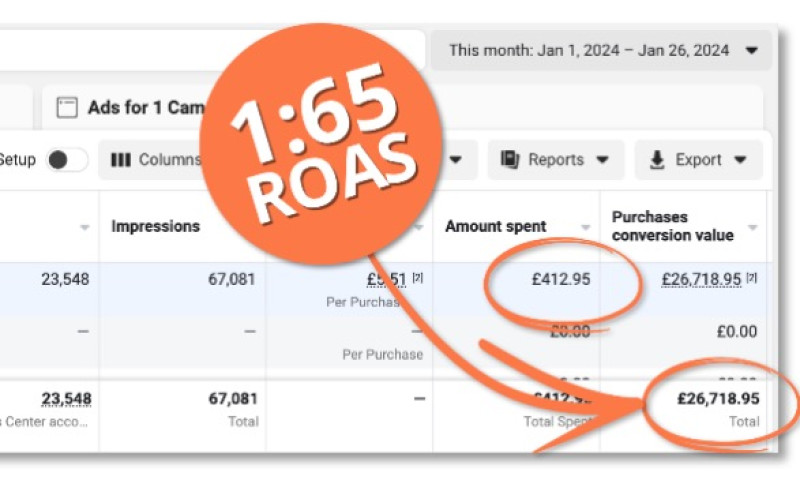800x480 pixels.
Task: Expand the Reports dropdown menu
Action: [602, 160]
